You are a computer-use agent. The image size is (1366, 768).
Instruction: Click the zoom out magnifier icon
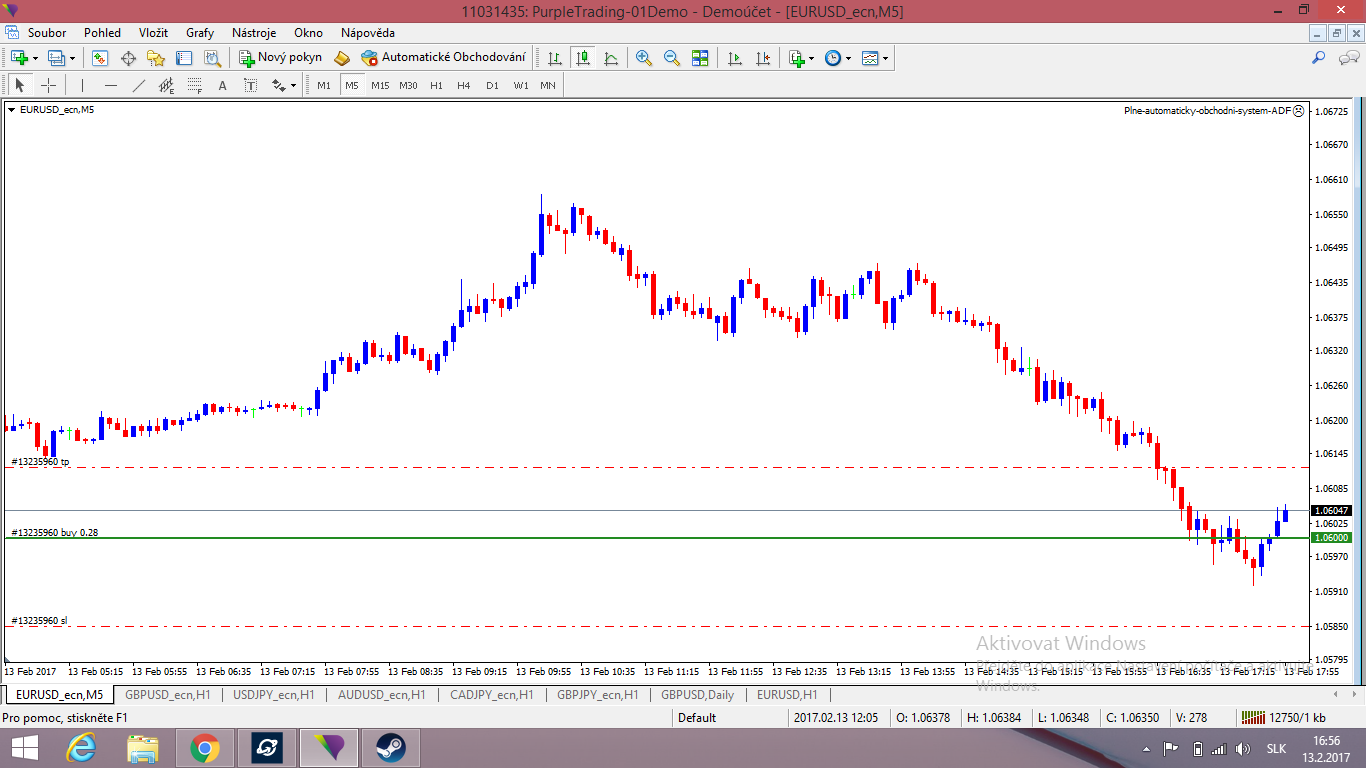click(x=672, y=58)
